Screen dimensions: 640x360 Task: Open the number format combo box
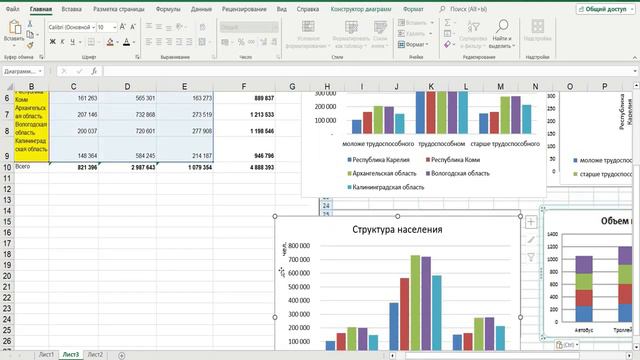tap(249, 27)
